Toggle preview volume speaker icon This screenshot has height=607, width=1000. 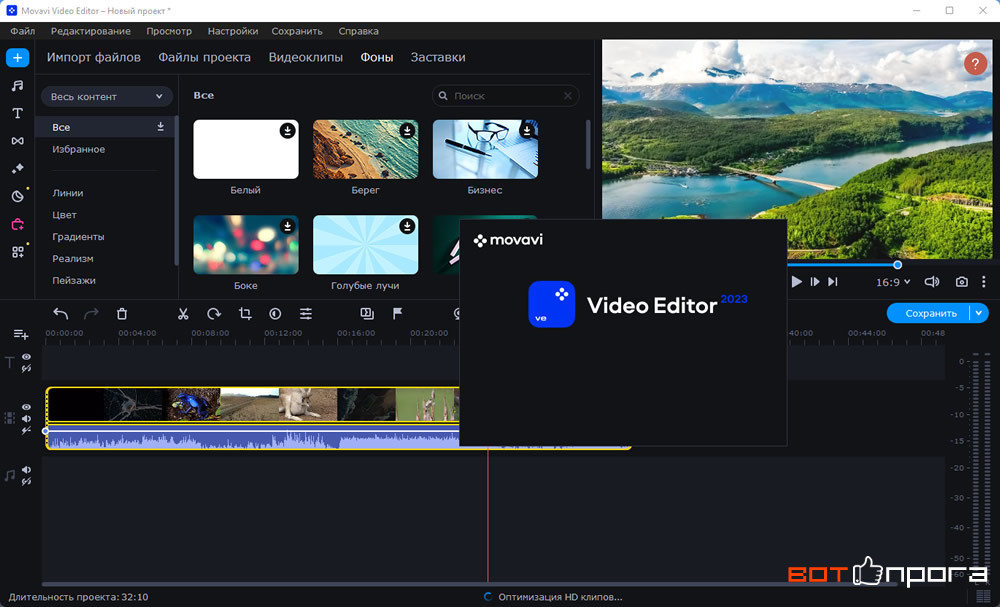pos(932,282)
